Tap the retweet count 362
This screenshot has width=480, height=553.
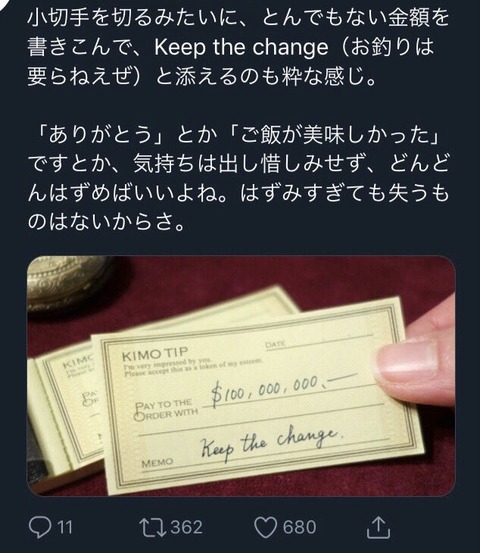(187, 527)
